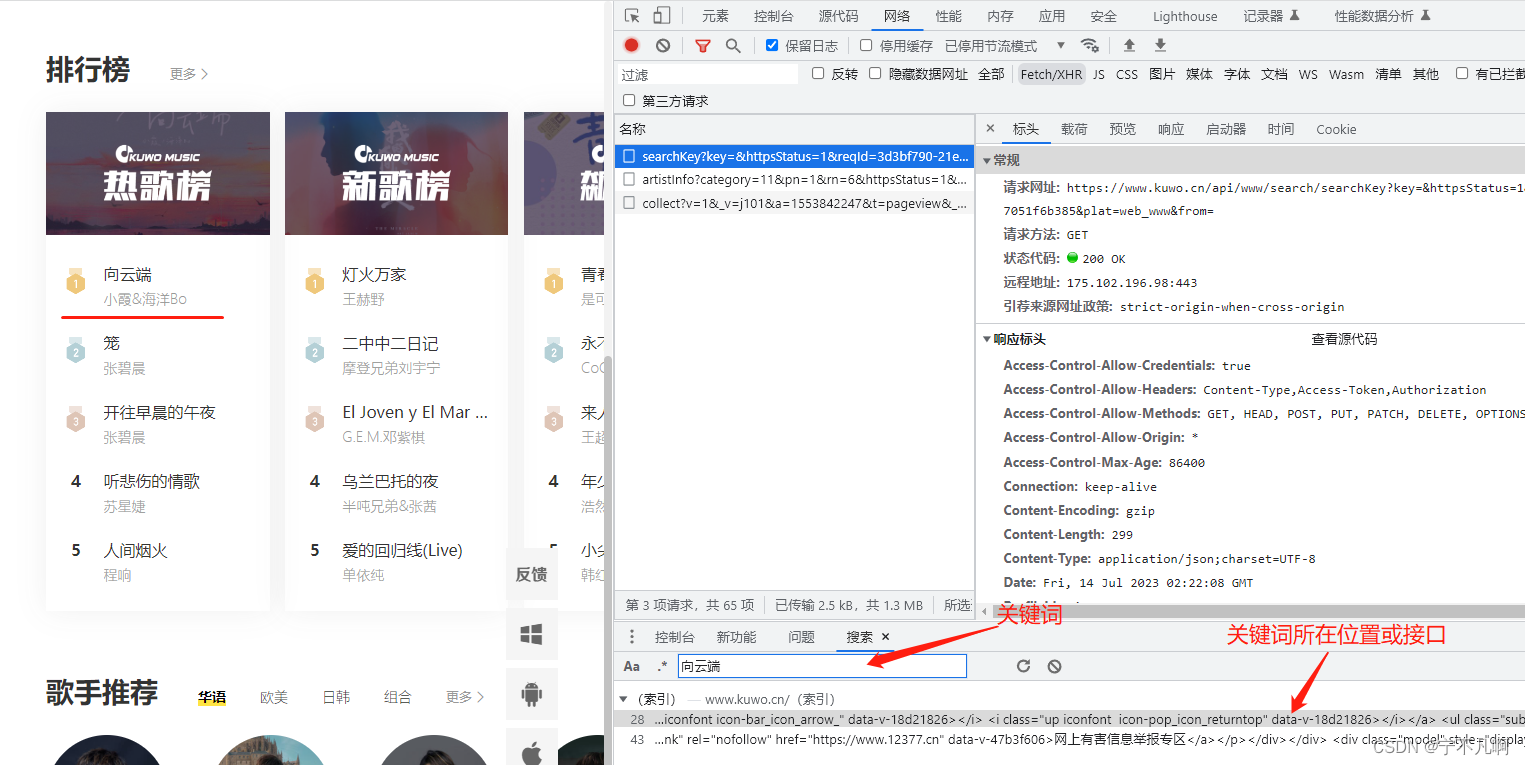Open the 性能 tab

(948, 16)
